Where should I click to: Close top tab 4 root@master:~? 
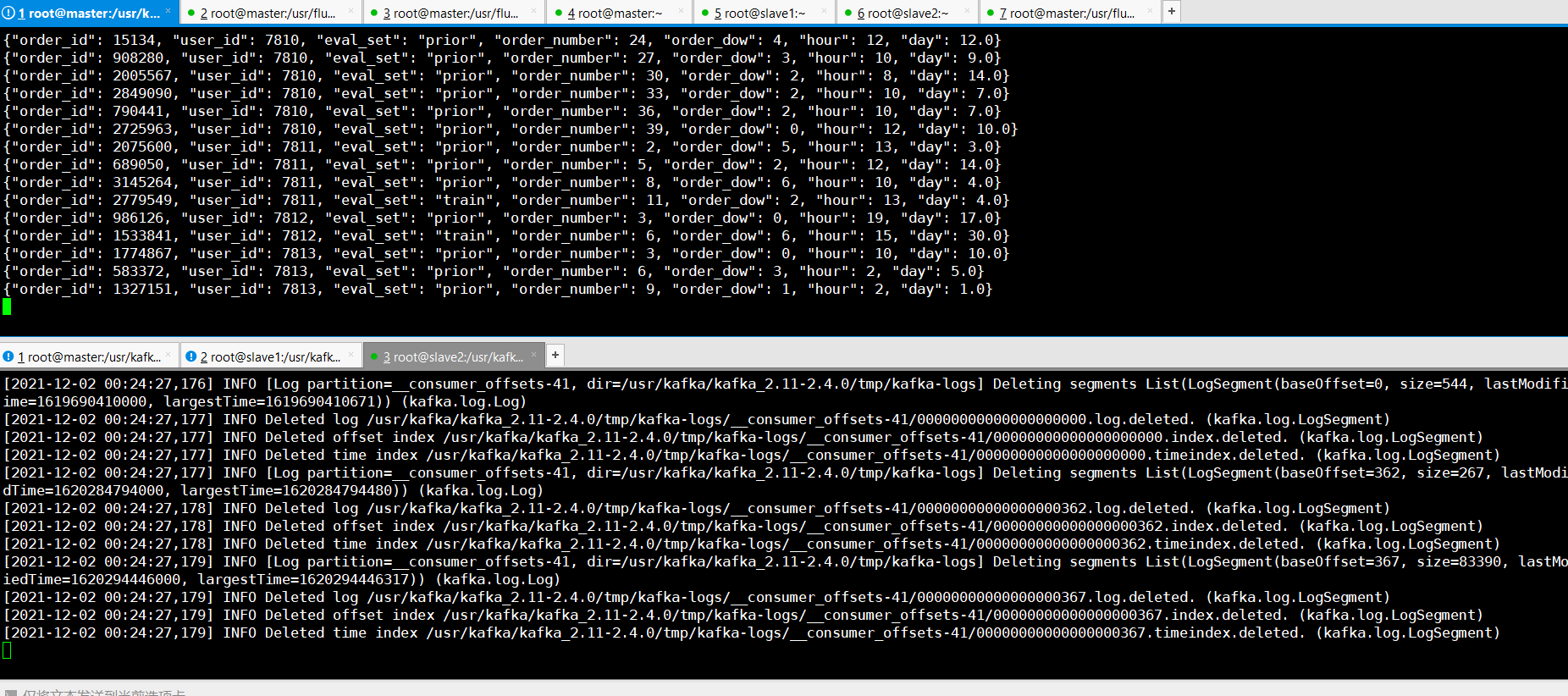pyautogui.click(x=682, y=12)
